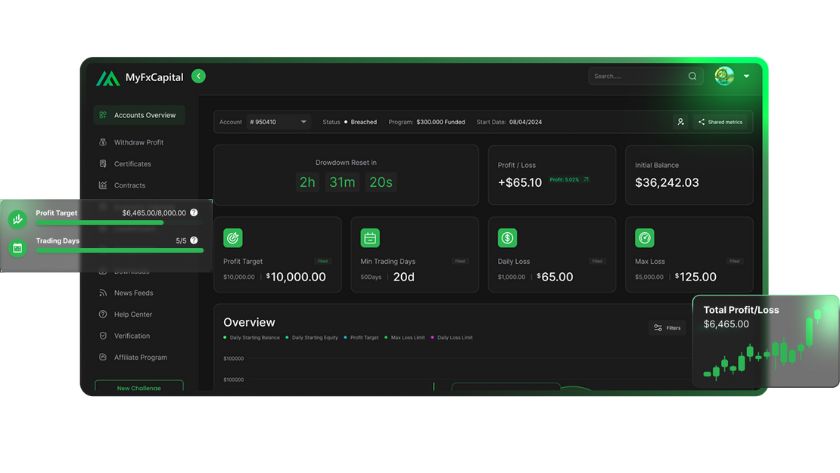Click the Daily Loss dollar icon
The height and width of the screenshot is (473, 840).
point(507,238)
